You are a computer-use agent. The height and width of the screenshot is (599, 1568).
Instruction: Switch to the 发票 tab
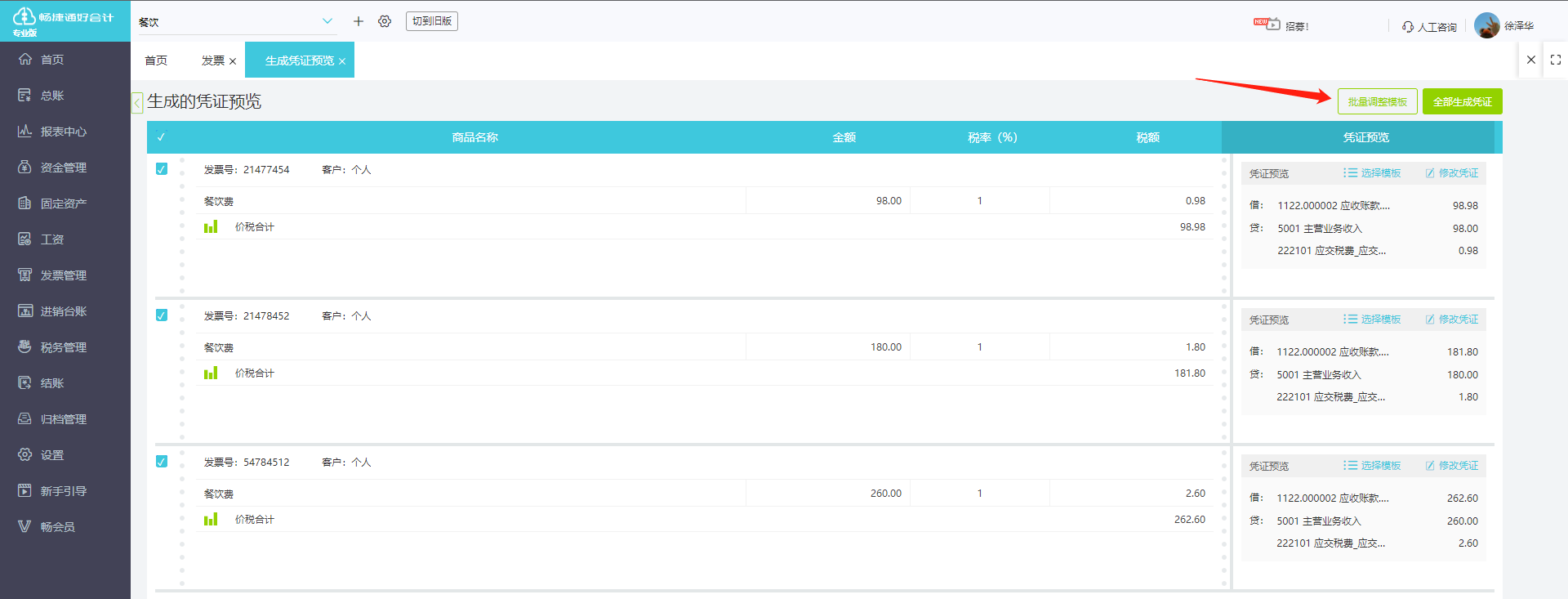coord(213,60)
